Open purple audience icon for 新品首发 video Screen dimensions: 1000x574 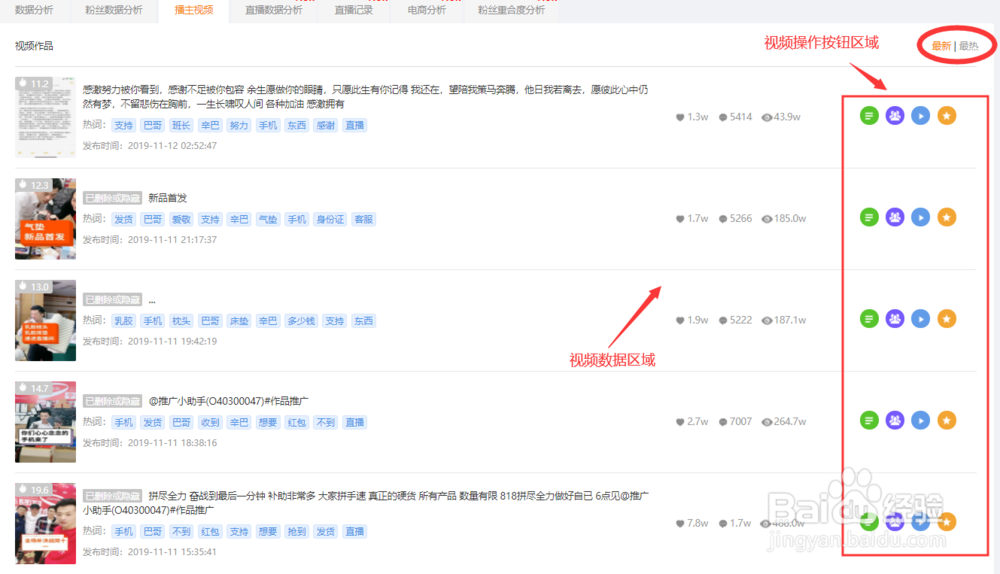click(x=895, y=217)
